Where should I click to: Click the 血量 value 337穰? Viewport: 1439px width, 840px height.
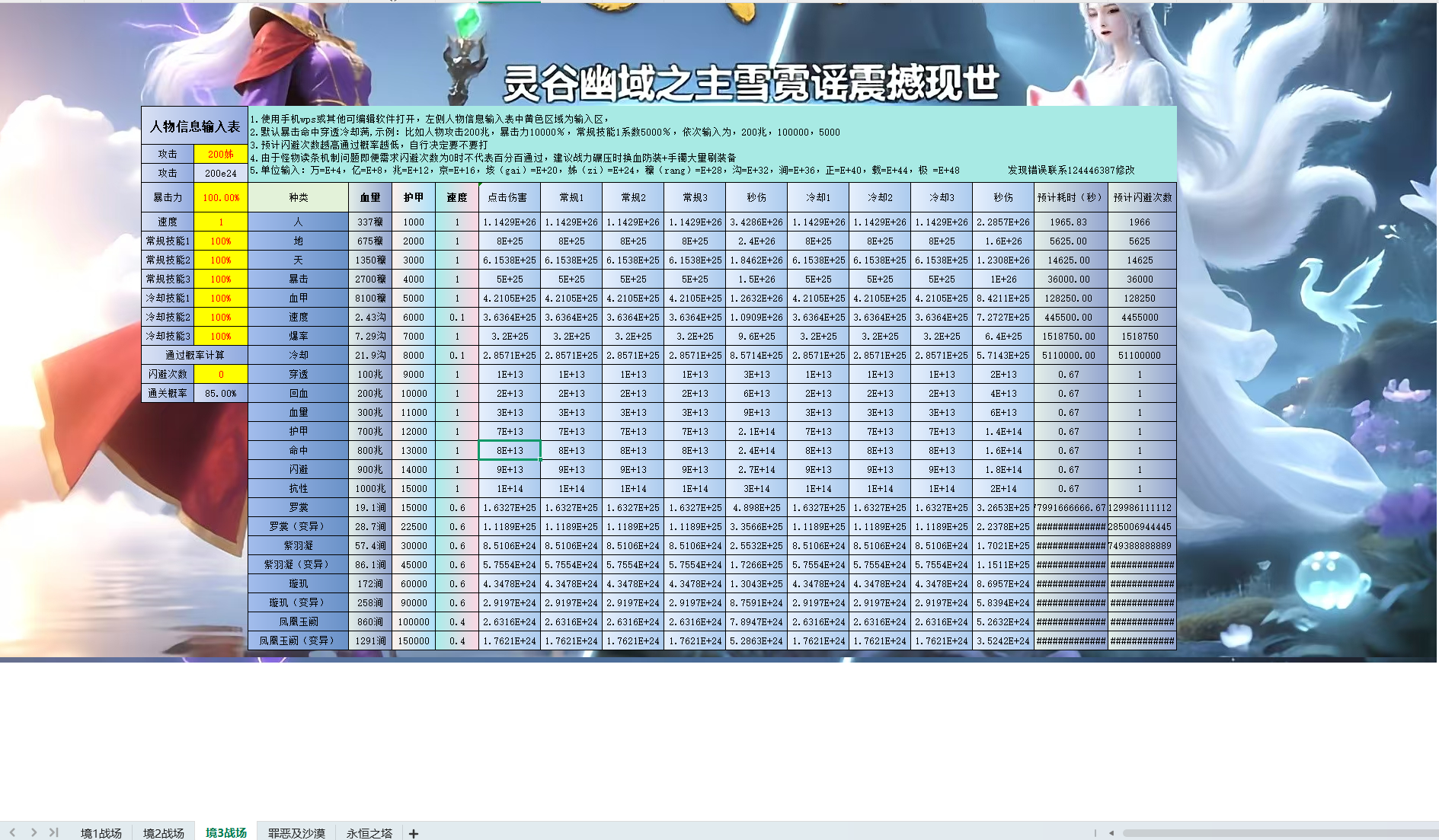click(x=370, y=222)
